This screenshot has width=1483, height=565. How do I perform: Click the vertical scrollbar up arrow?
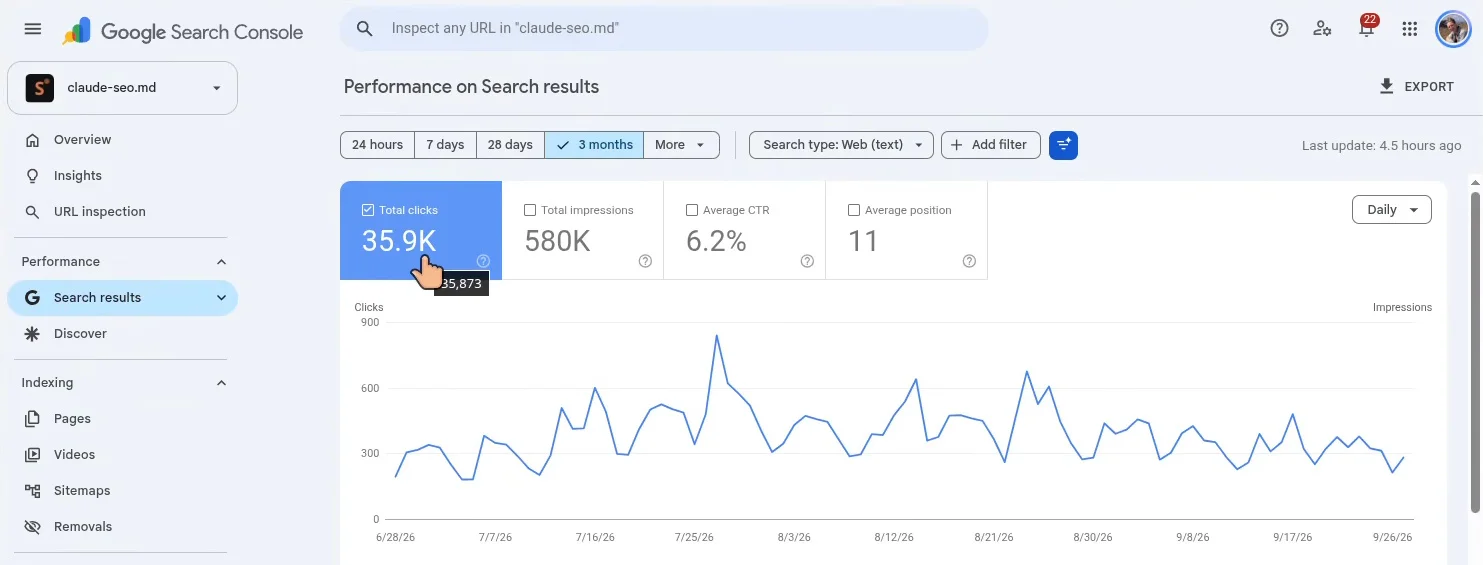[1473, 181]
